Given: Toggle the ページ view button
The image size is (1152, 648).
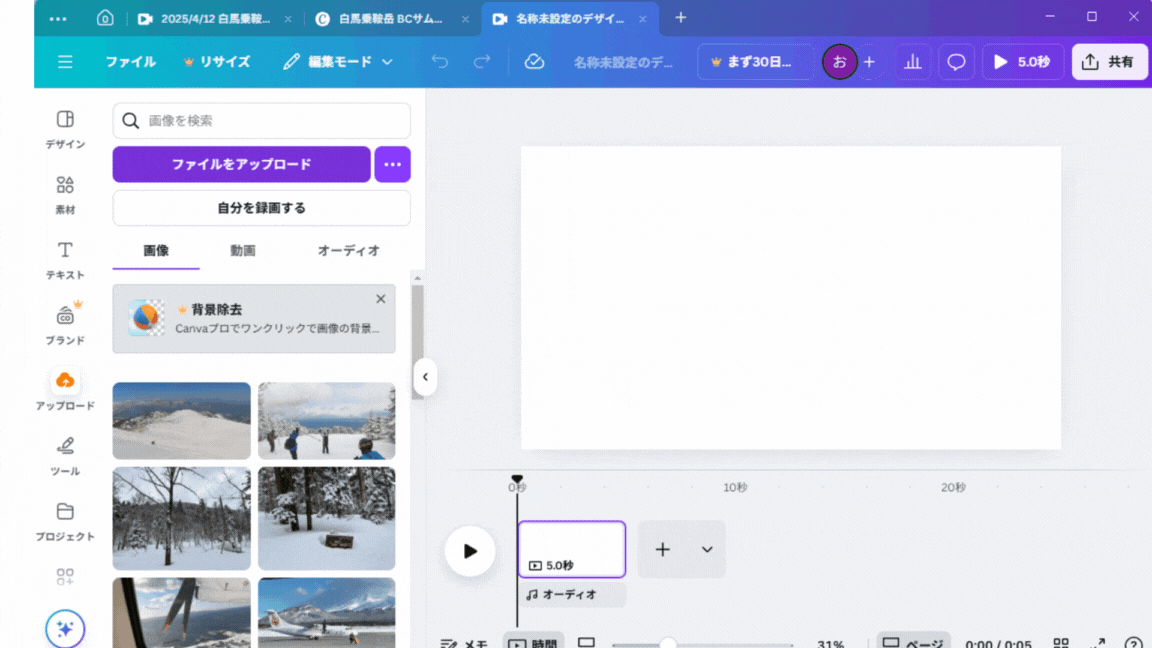Looking at the screenshot, I should (x=913, y=643).
